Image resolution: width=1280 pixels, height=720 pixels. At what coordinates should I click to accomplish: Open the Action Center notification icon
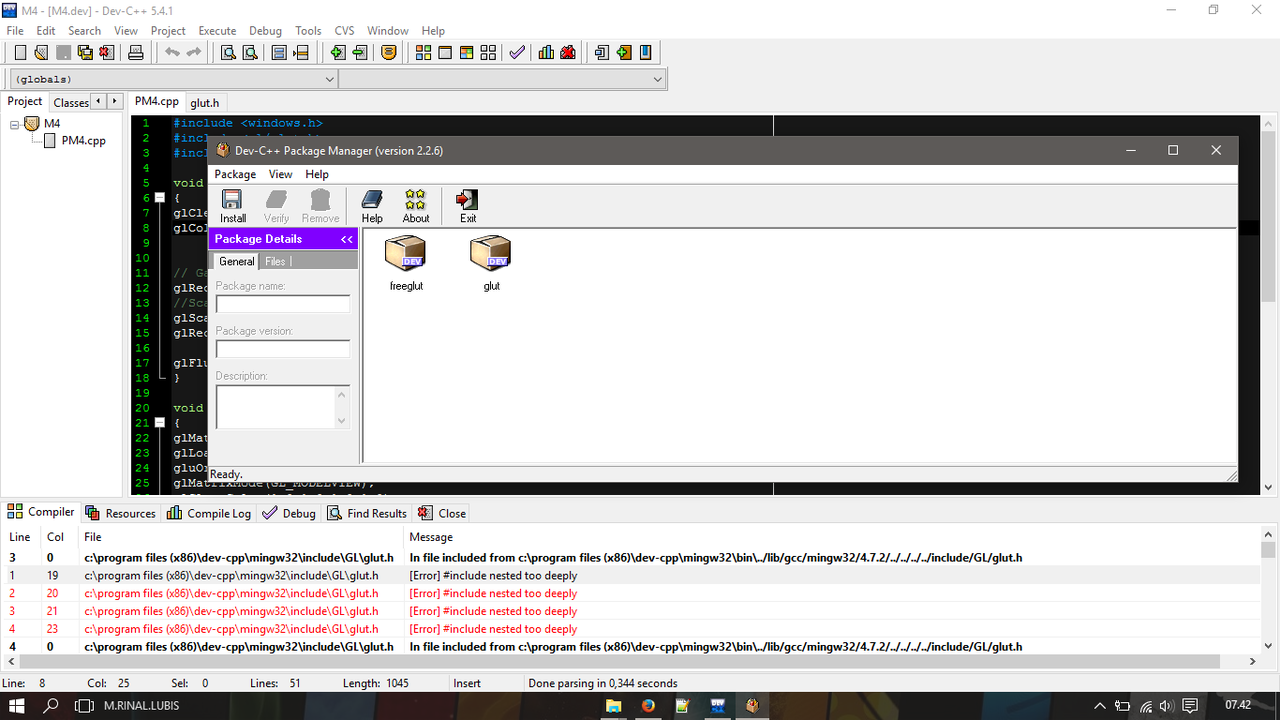pyautogui.click(x=1190, y=706)
